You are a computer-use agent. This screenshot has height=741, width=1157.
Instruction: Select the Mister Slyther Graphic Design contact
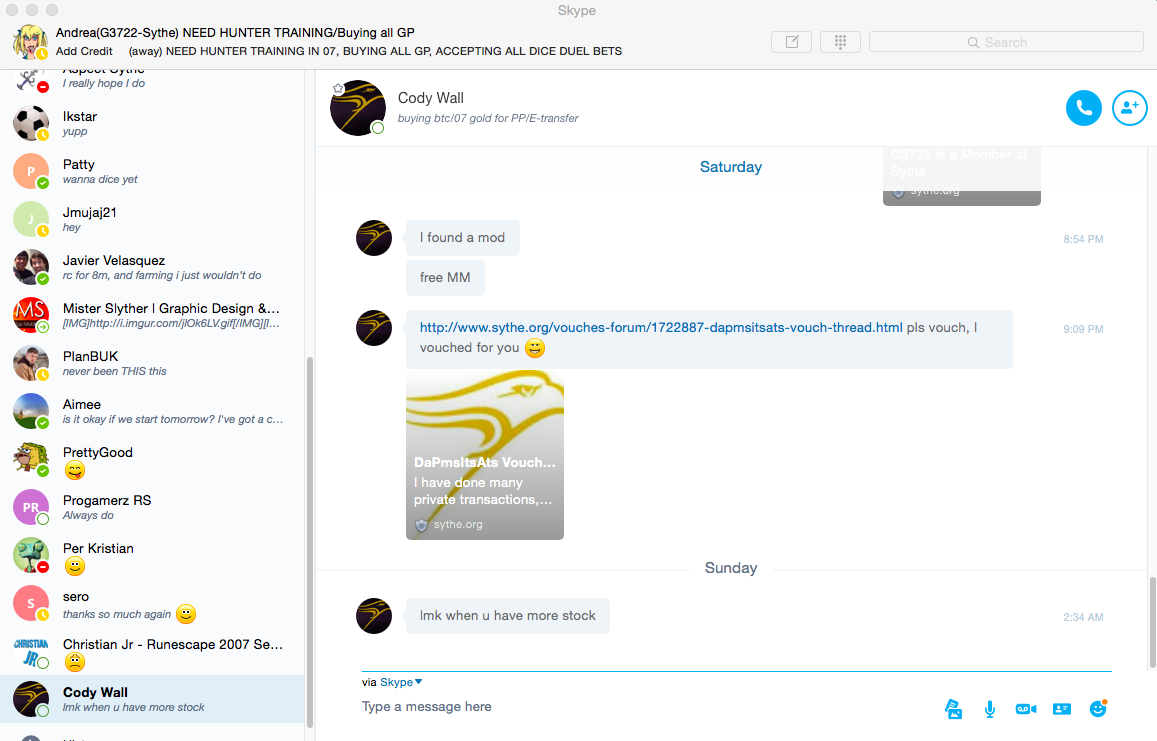click(152, 315)
